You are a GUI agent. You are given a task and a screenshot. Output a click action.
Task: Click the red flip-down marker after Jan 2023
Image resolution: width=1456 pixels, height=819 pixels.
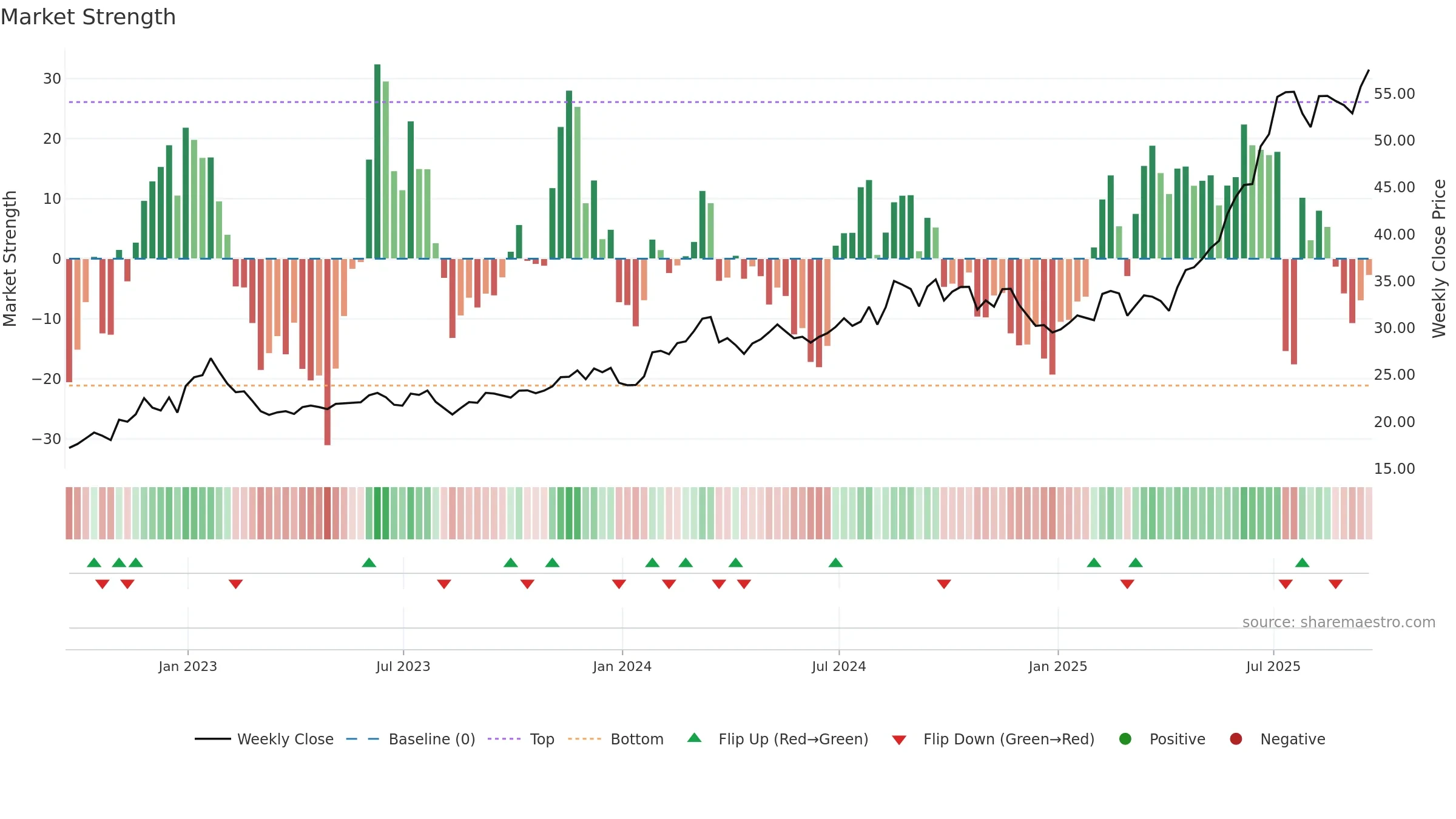(x=235, y=584)
